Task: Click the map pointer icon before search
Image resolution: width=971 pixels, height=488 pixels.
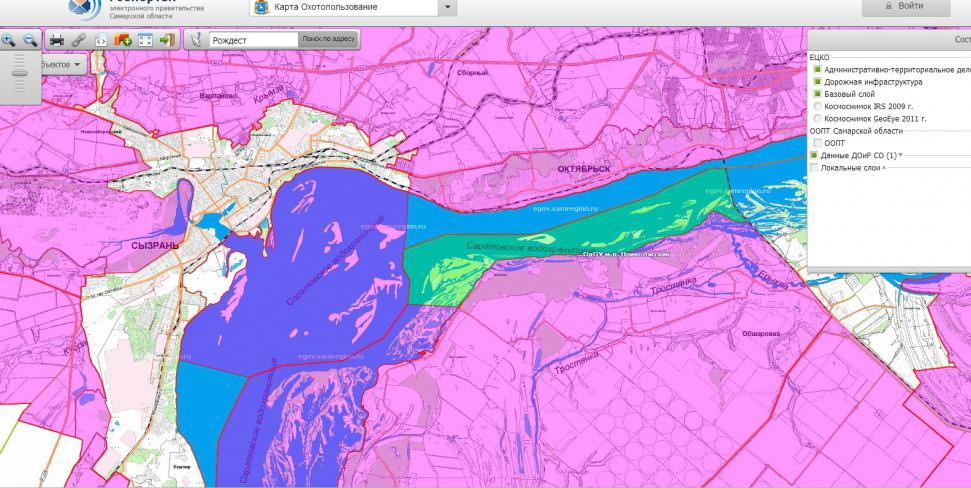Action: point(197,40)
